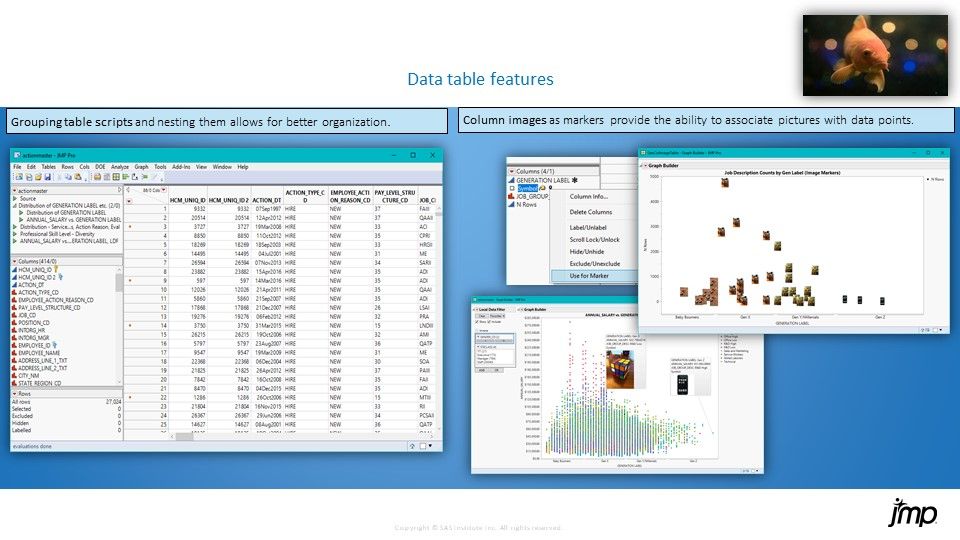Image resolution: width=960 pixels, height=540 pixels.
Task: Click the EMPLOYEE_ID nominal column icon
Action: [x=15, y=345]
